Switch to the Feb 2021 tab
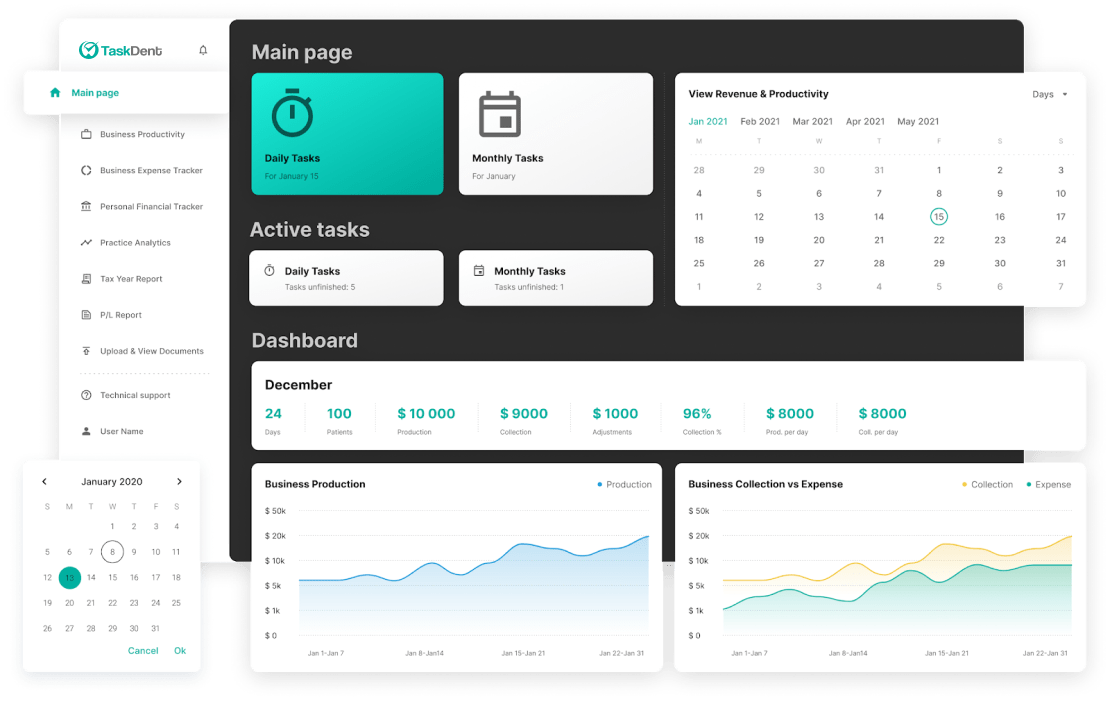The image size is (1110, 701). click(x=760, y=120)
